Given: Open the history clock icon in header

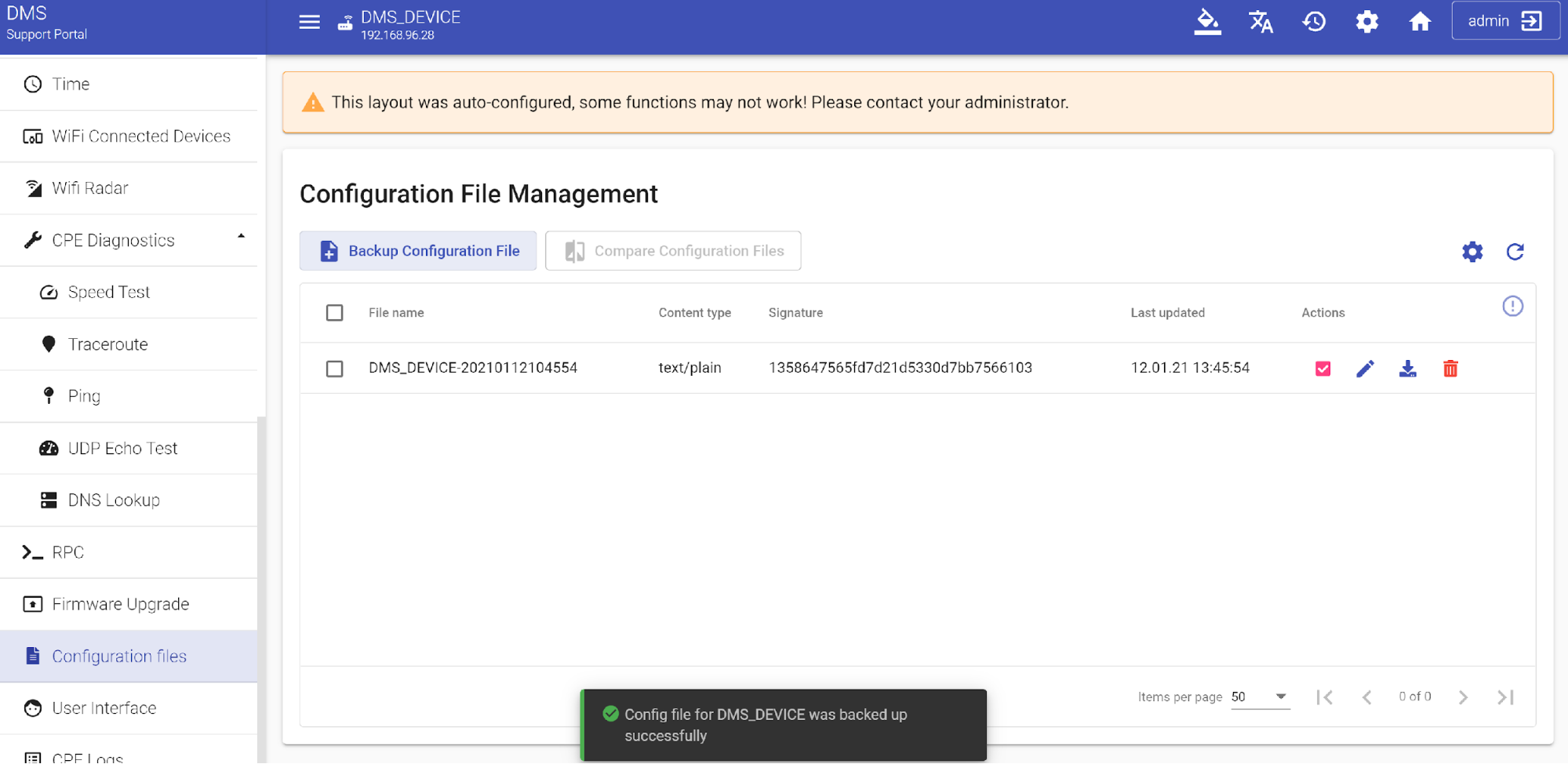Looking at the screenshot, I should coord(1314,22).
